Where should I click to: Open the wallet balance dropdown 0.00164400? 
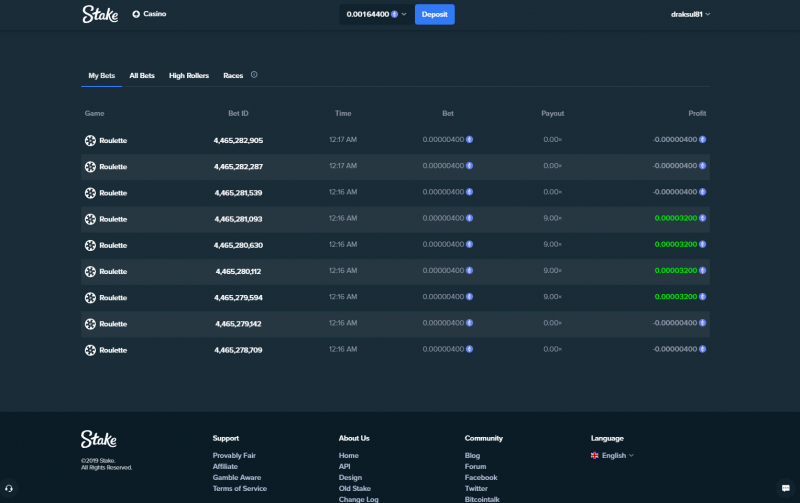377,14
